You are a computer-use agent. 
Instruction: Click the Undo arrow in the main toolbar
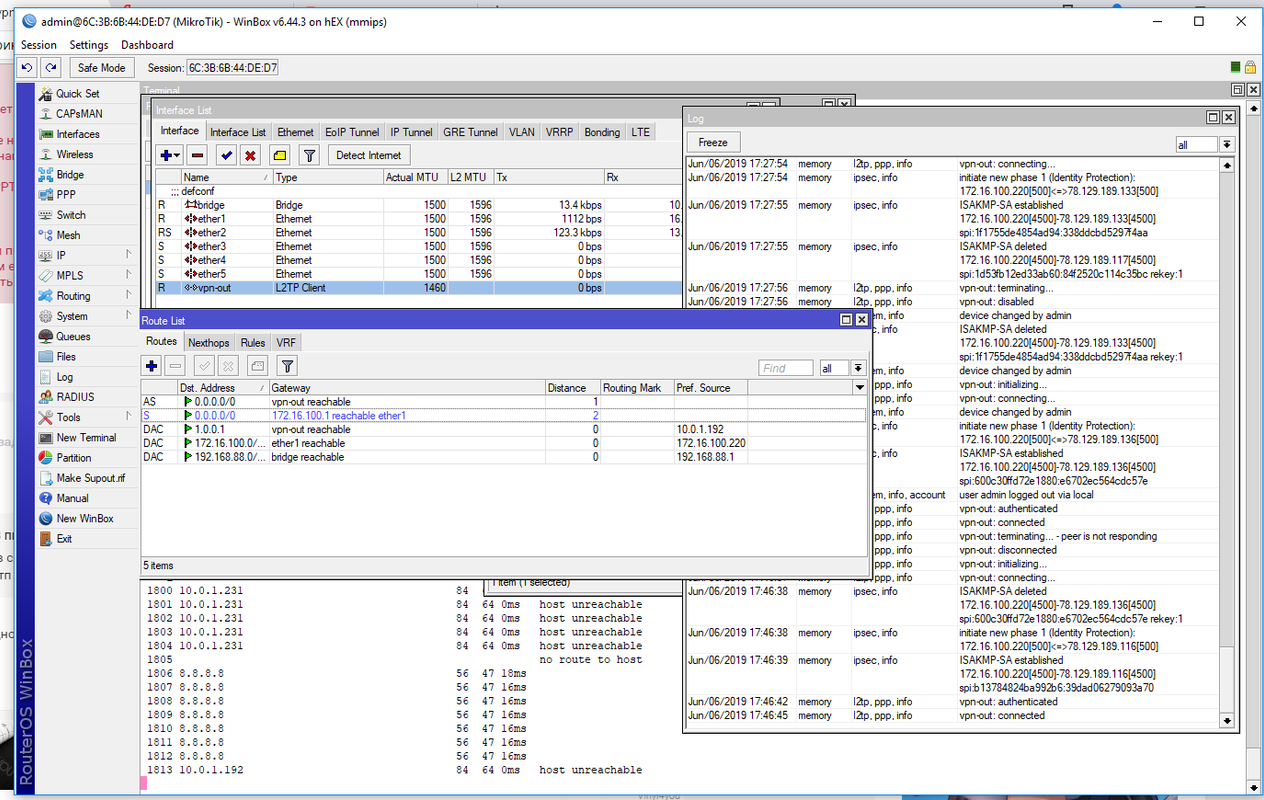[27, 67]
